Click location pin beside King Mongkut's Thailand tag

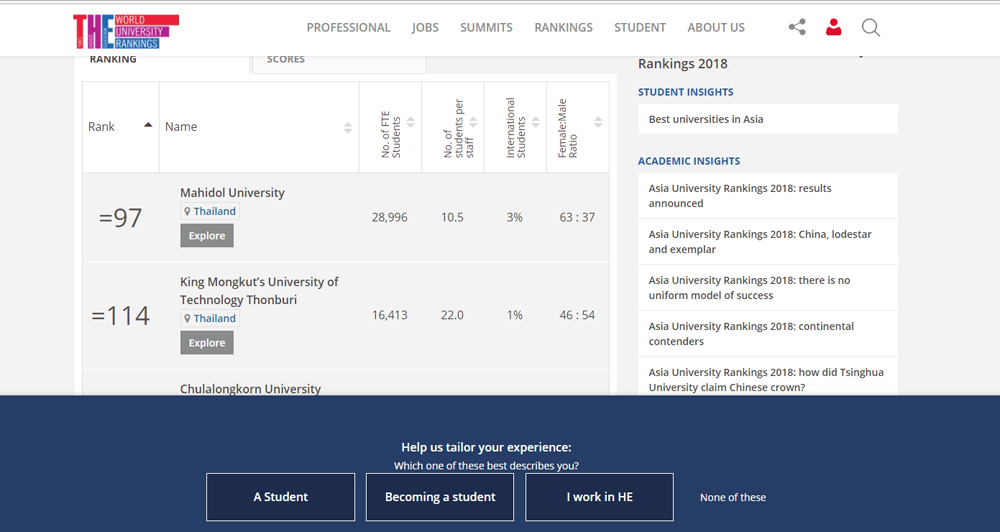coord(187,319)
